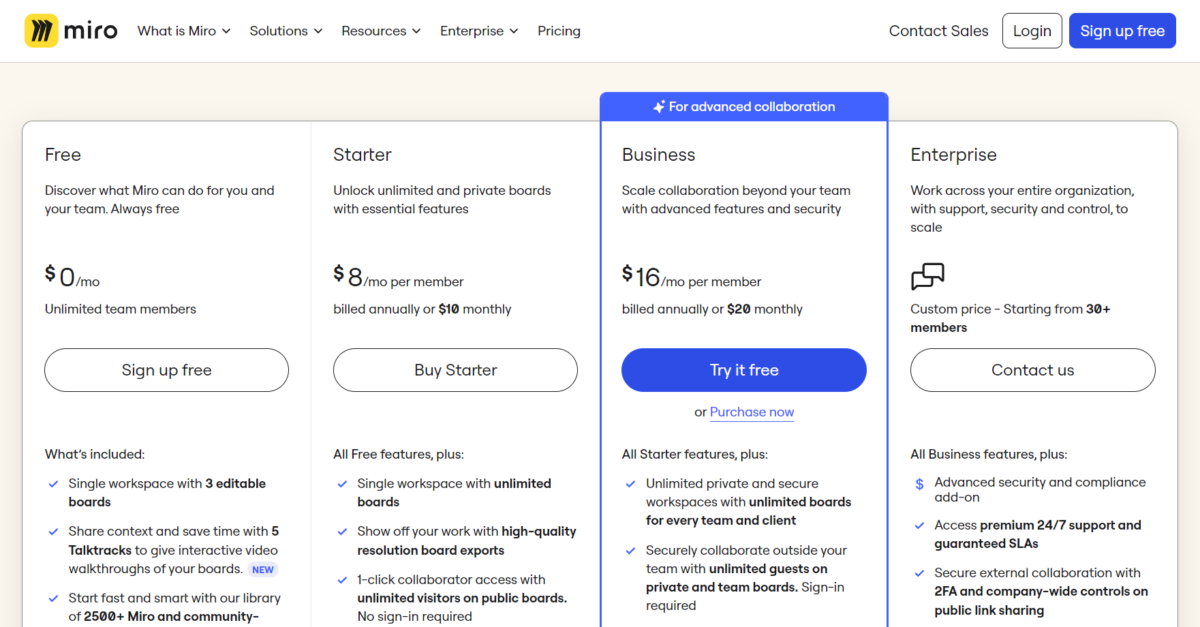Open Contact Sales from the top bar
This screenshot has width=1200, height=627.
938,31
